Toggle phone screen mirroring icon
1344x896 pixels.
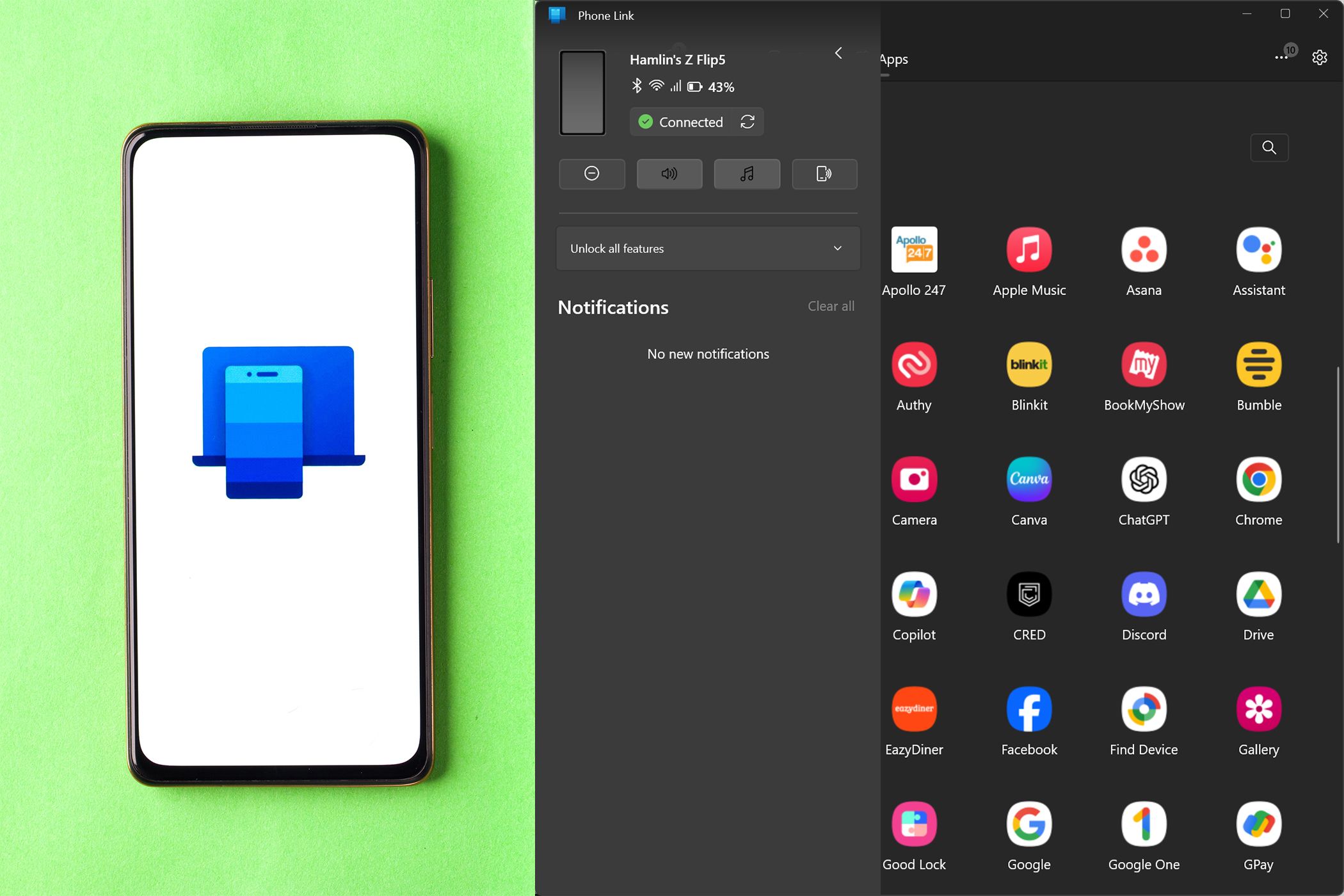point(824,173)
